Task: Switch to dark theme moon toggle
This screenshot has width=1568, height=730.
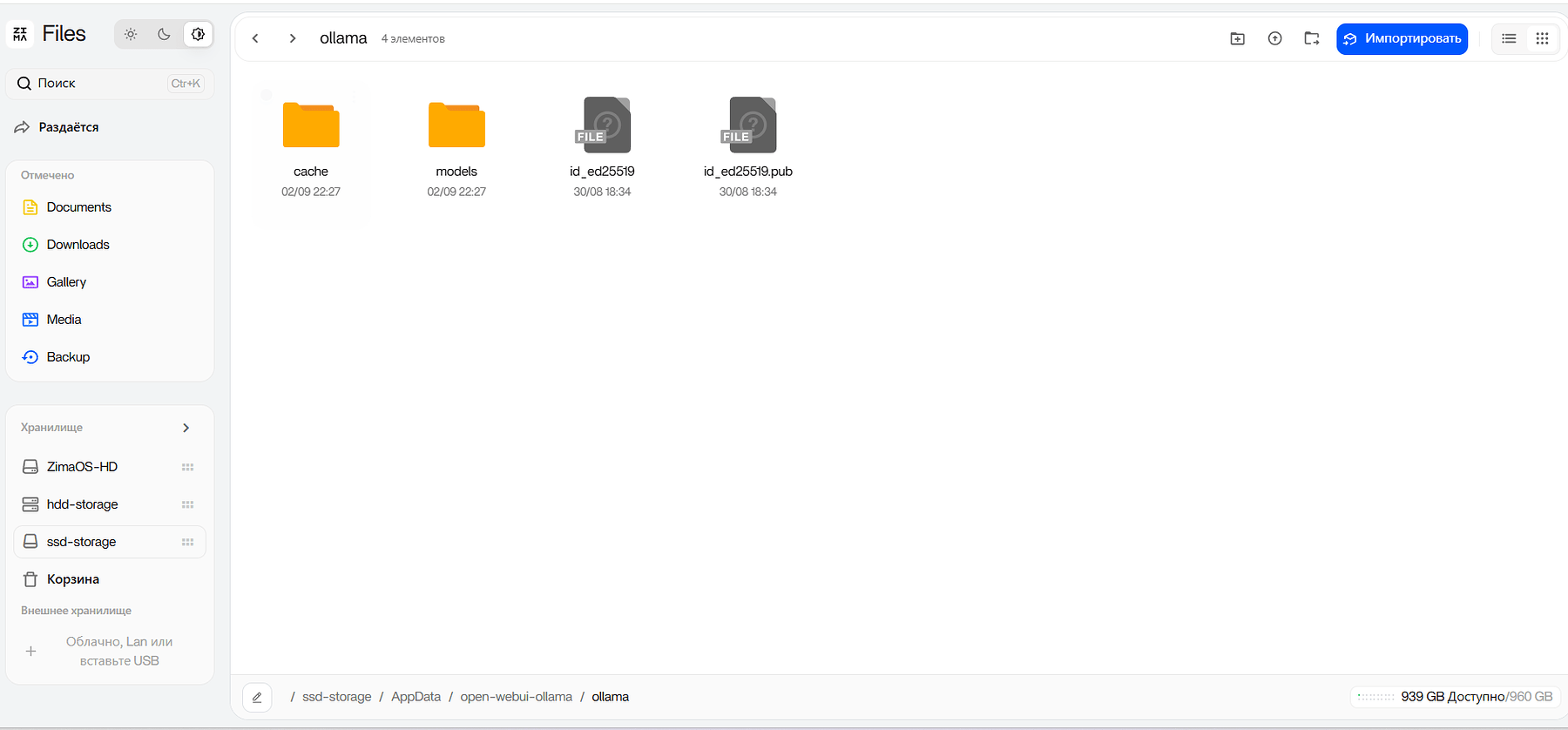Action: [x=164, y=34]
